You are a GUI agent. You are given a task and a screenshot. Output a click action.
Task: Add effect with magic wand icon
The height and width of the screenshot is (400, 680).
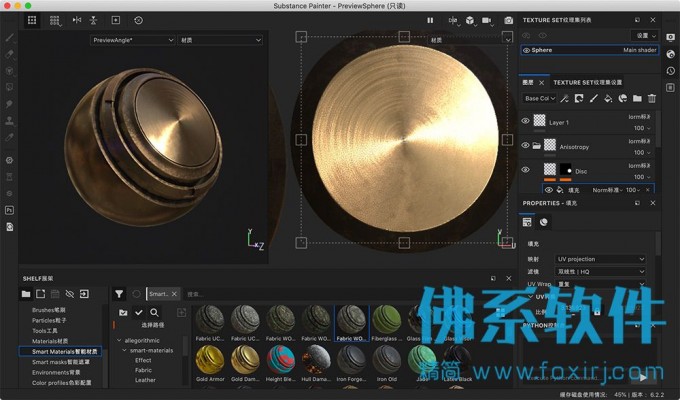pyautogui.click(x=564, y=98)
